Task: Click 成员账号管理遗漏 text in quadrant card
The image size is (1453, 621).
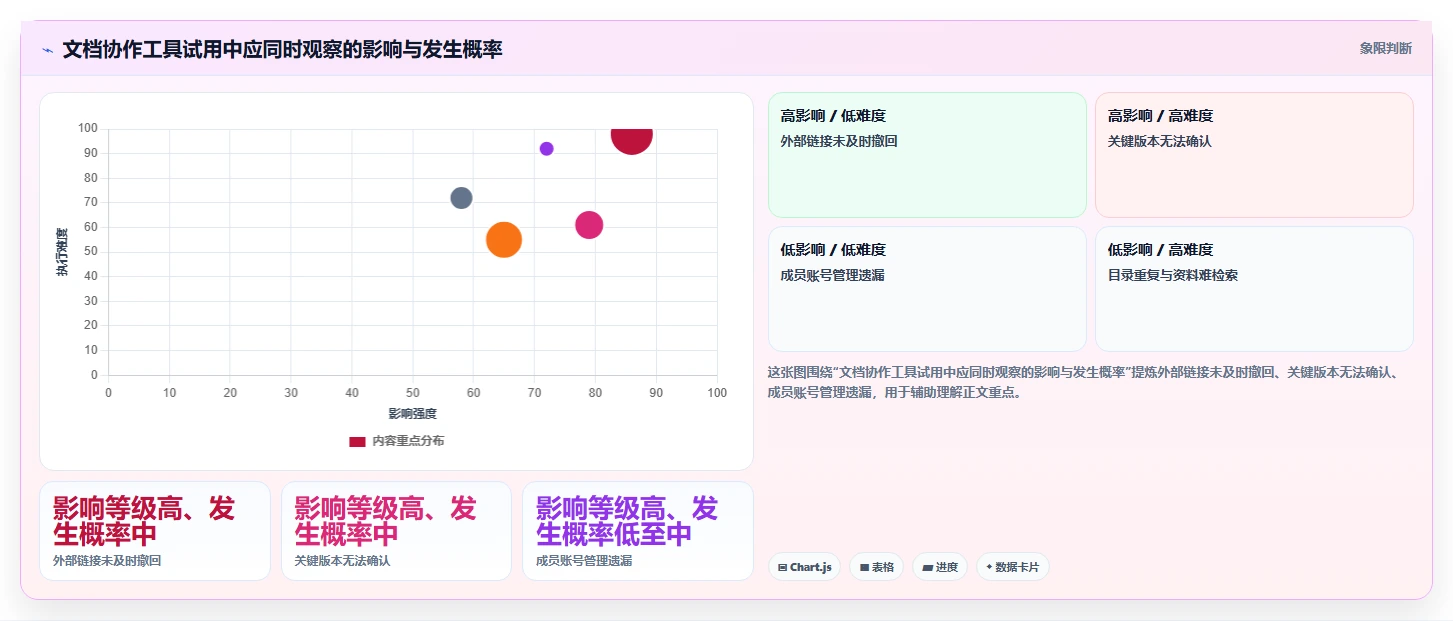Action: 832,275
